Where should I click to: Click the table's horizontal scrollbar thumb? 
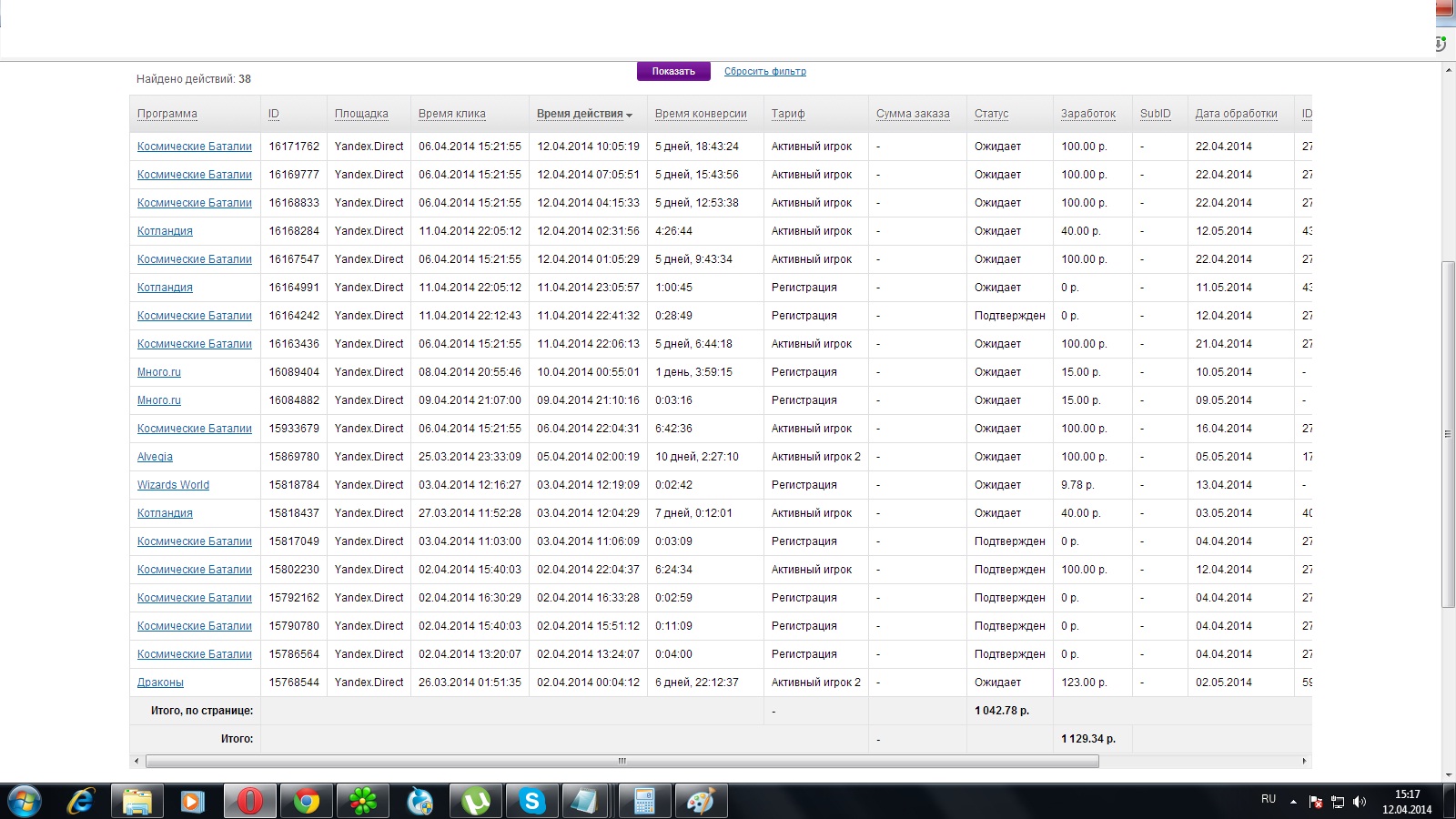(622, 761)
